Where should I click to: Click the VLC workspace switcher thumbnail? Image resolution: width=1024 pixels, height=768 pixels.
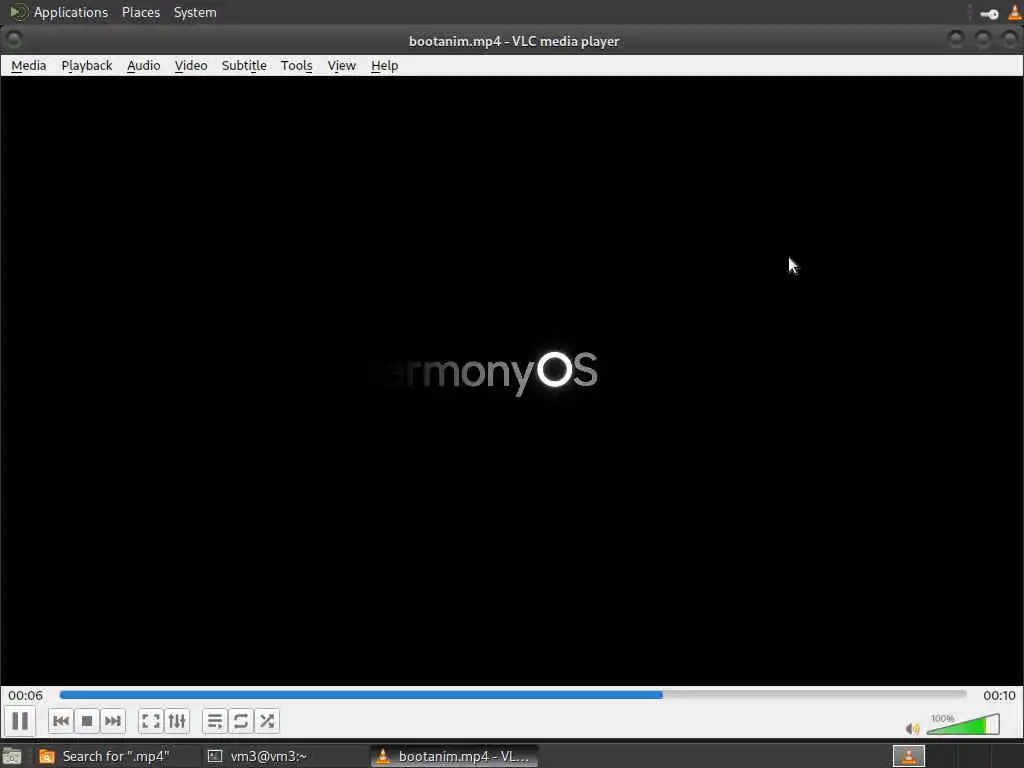coord(908,756)
